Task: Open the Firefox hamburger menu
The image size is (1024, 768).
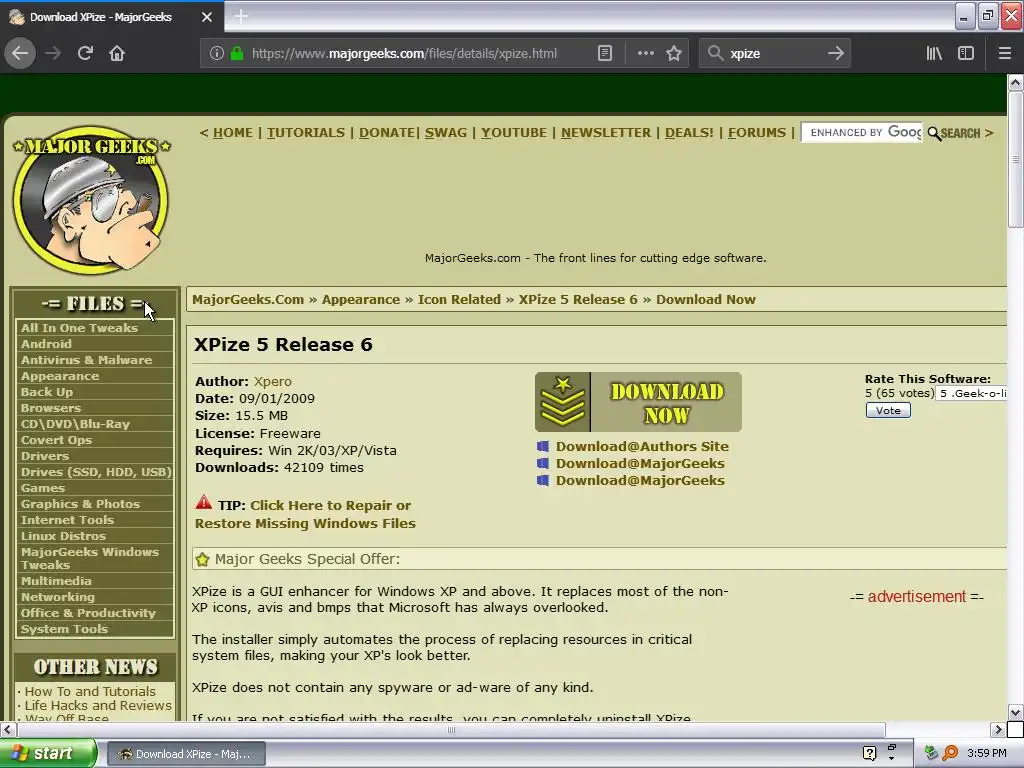Action: [1004, 53]
